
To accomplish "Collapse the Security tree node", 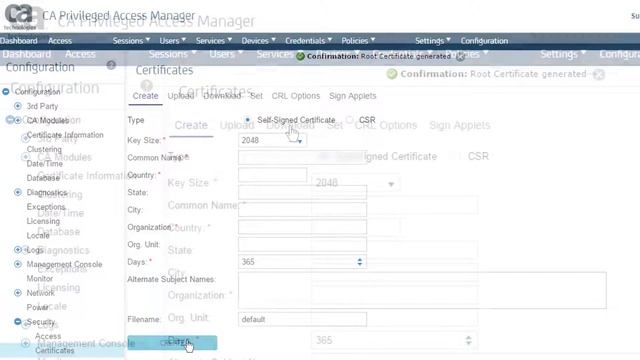I will (18, 322).
